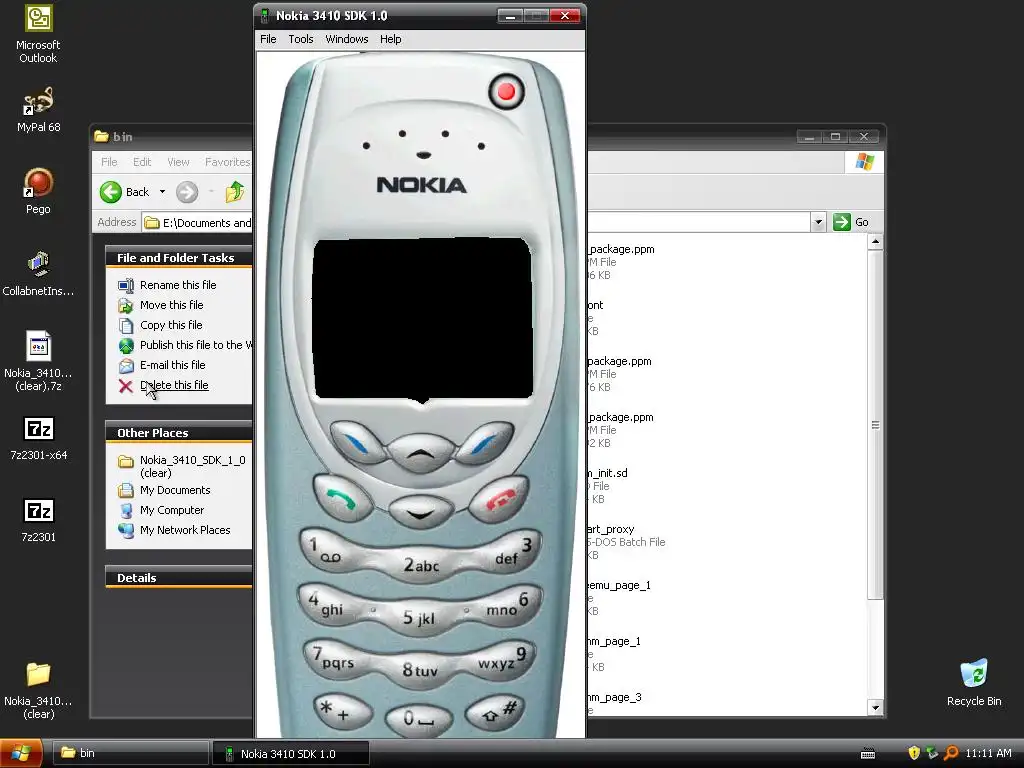Click the Windows Start button

[x=21, y=754]
